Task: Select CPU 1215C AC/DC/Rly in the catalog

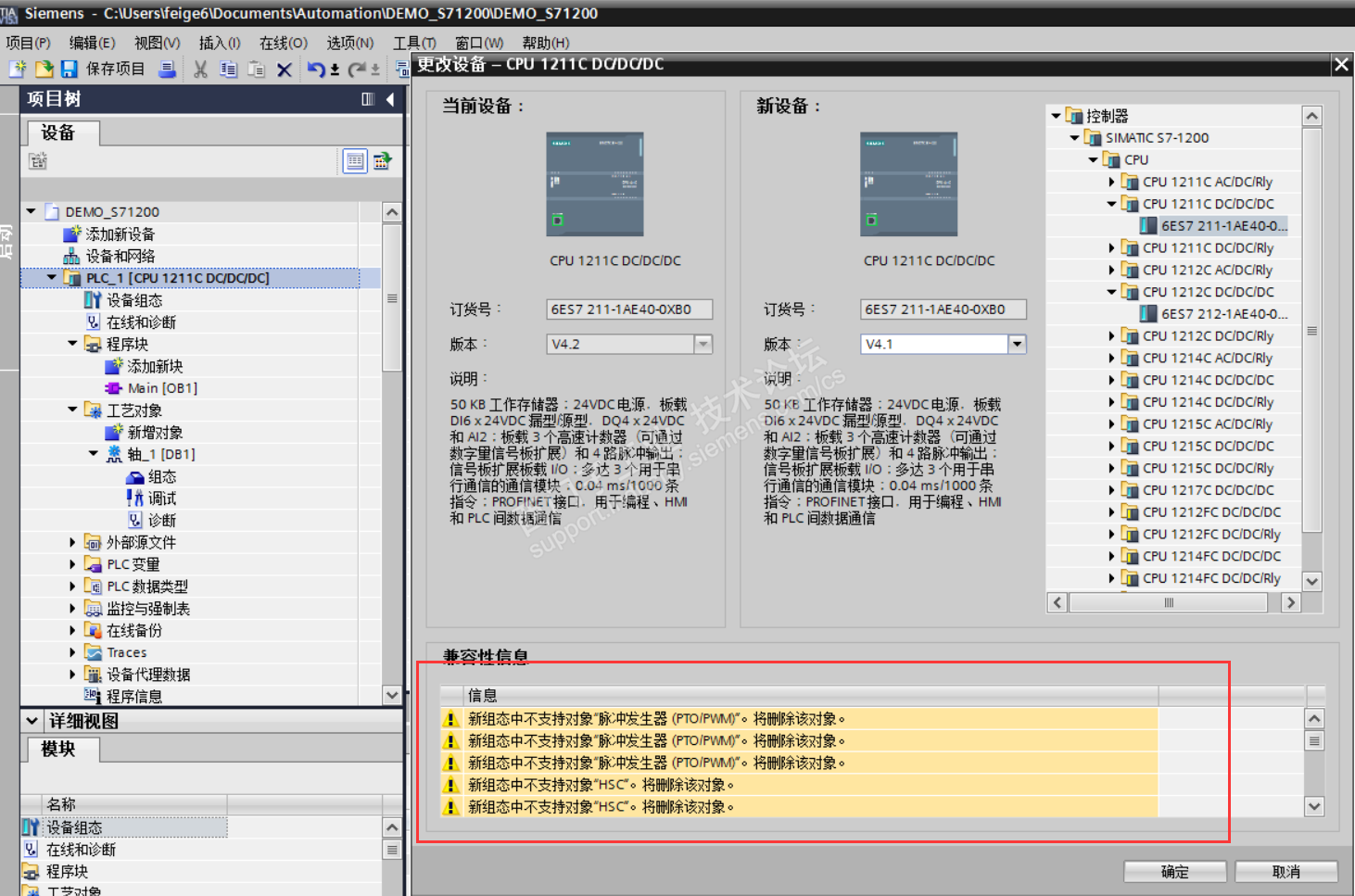Action: coord(1208,424)
